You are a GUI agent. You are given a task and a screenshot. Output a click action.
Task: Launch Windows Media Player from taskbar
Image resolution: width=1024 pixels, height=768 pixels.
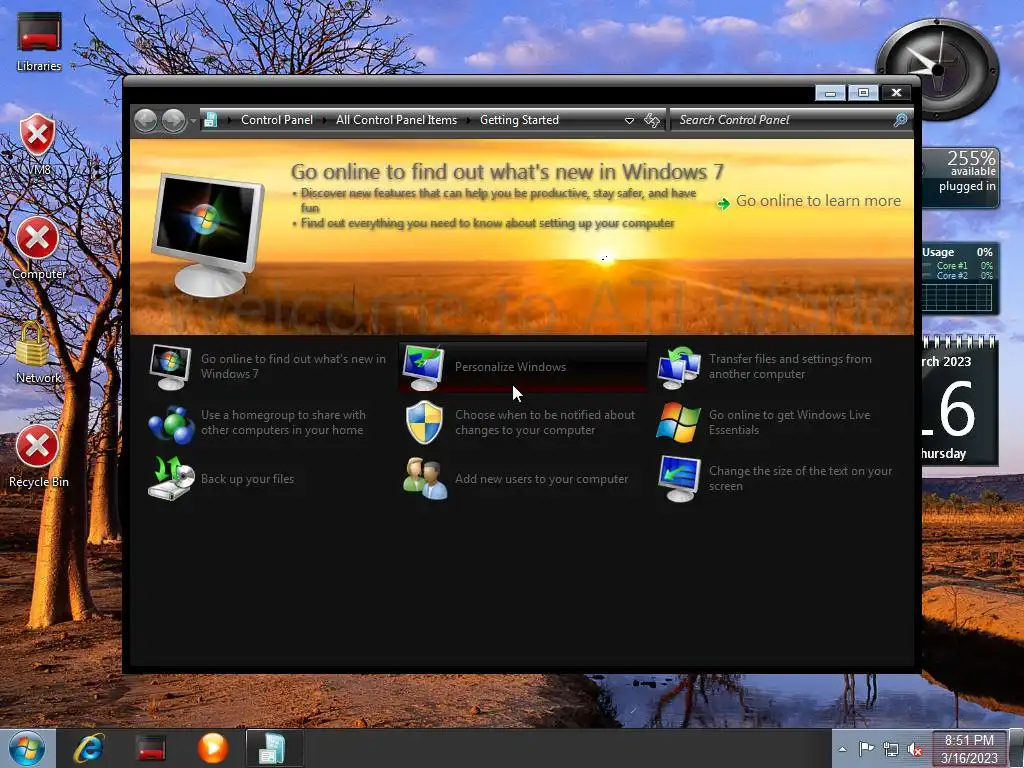[213, 748]
